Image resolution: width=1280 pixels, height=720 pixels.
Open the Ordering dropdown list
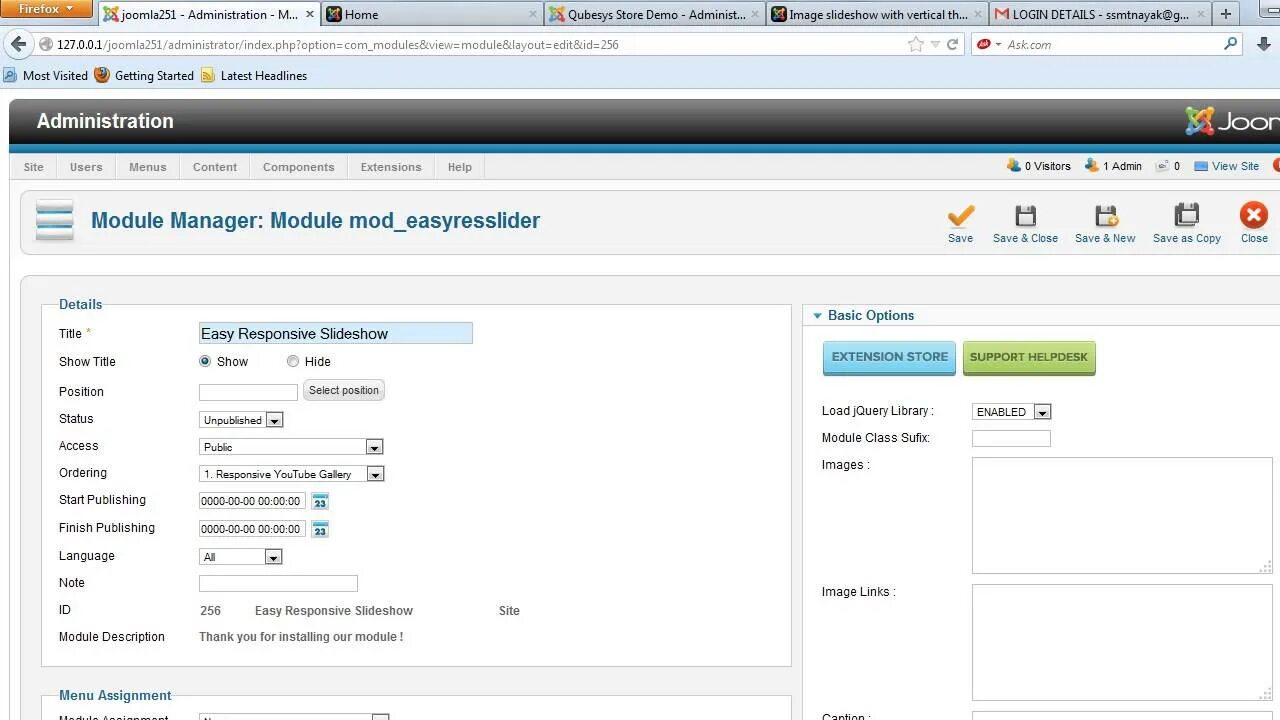pos(291,474)
